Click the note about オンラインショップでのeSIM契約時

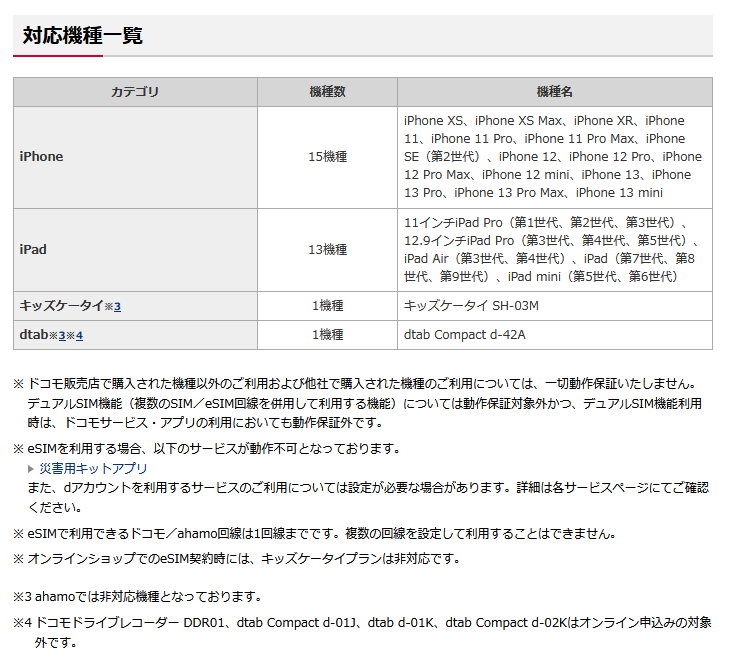(237, 559)
